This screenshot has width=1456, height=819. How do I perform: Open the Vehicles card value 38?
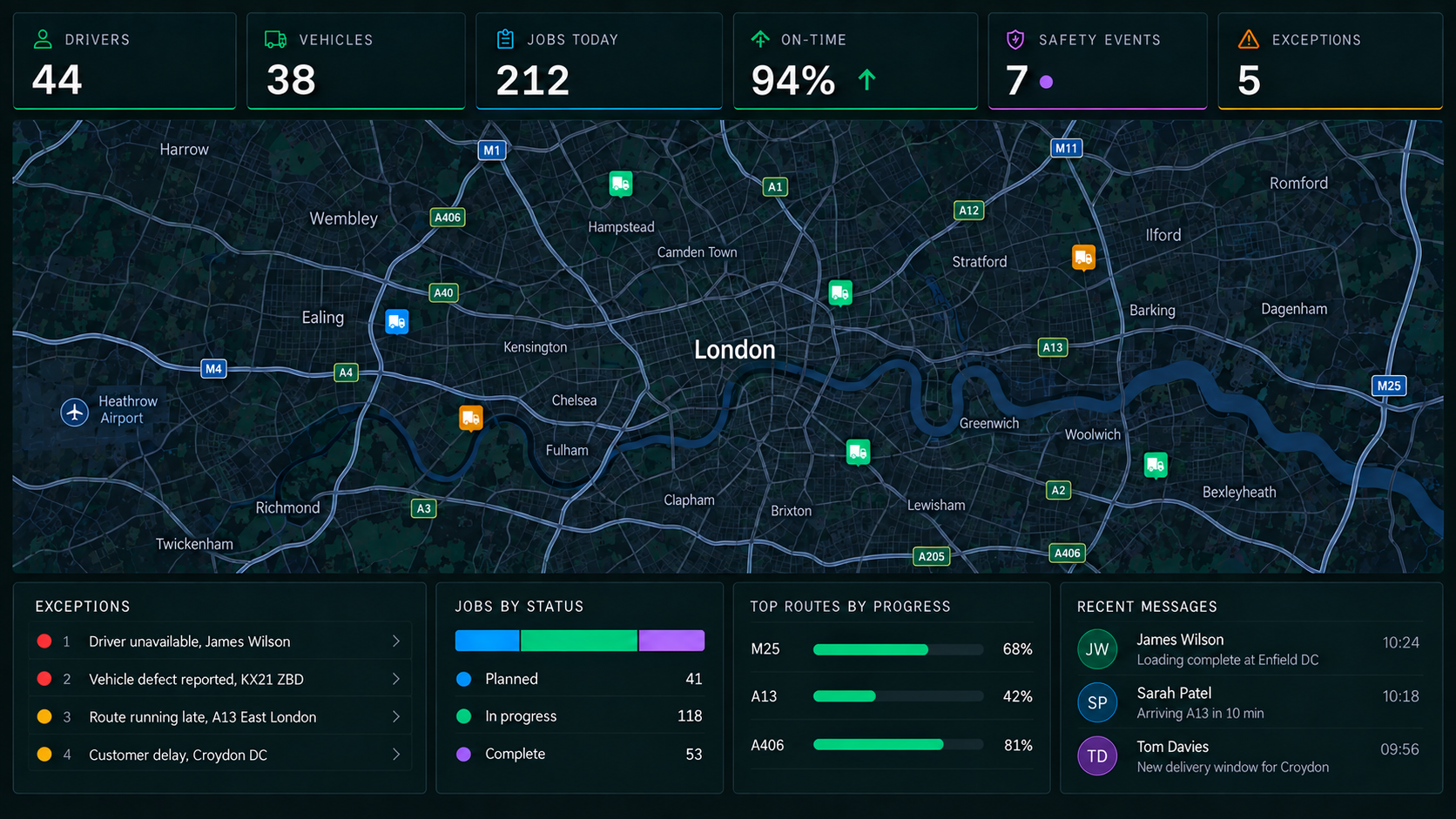291,80
